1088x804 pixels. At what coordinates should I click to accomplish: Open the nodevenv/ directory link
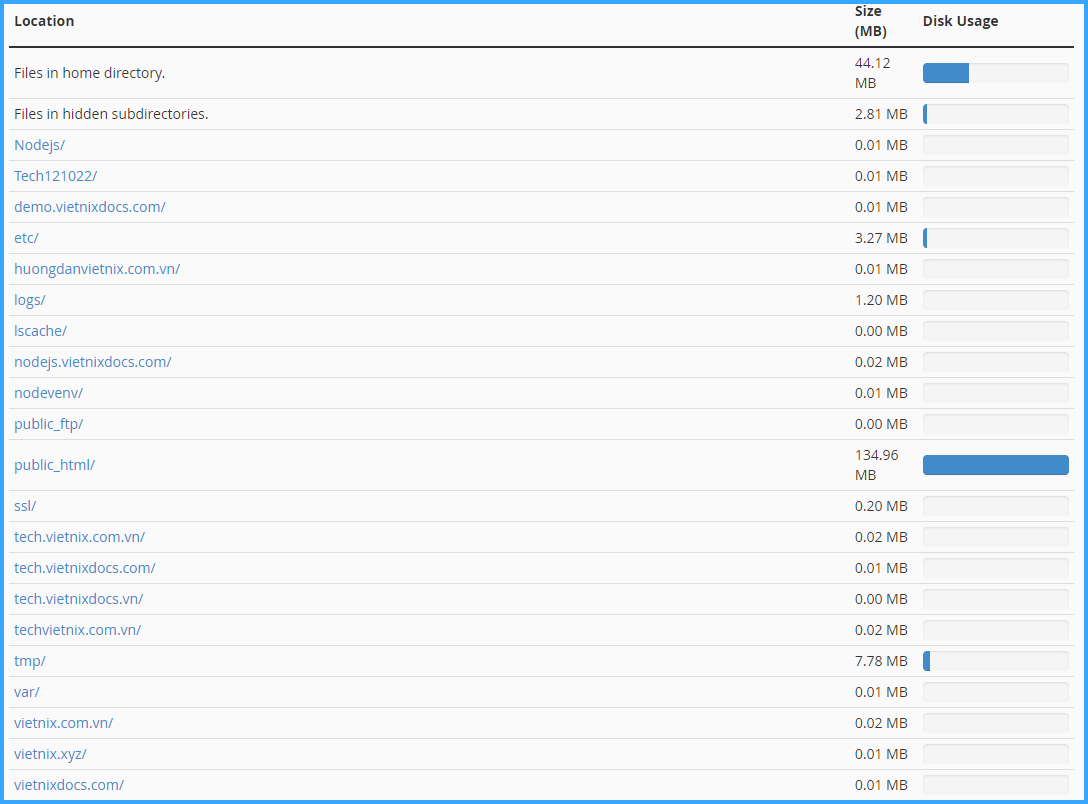tap(49, 393)
